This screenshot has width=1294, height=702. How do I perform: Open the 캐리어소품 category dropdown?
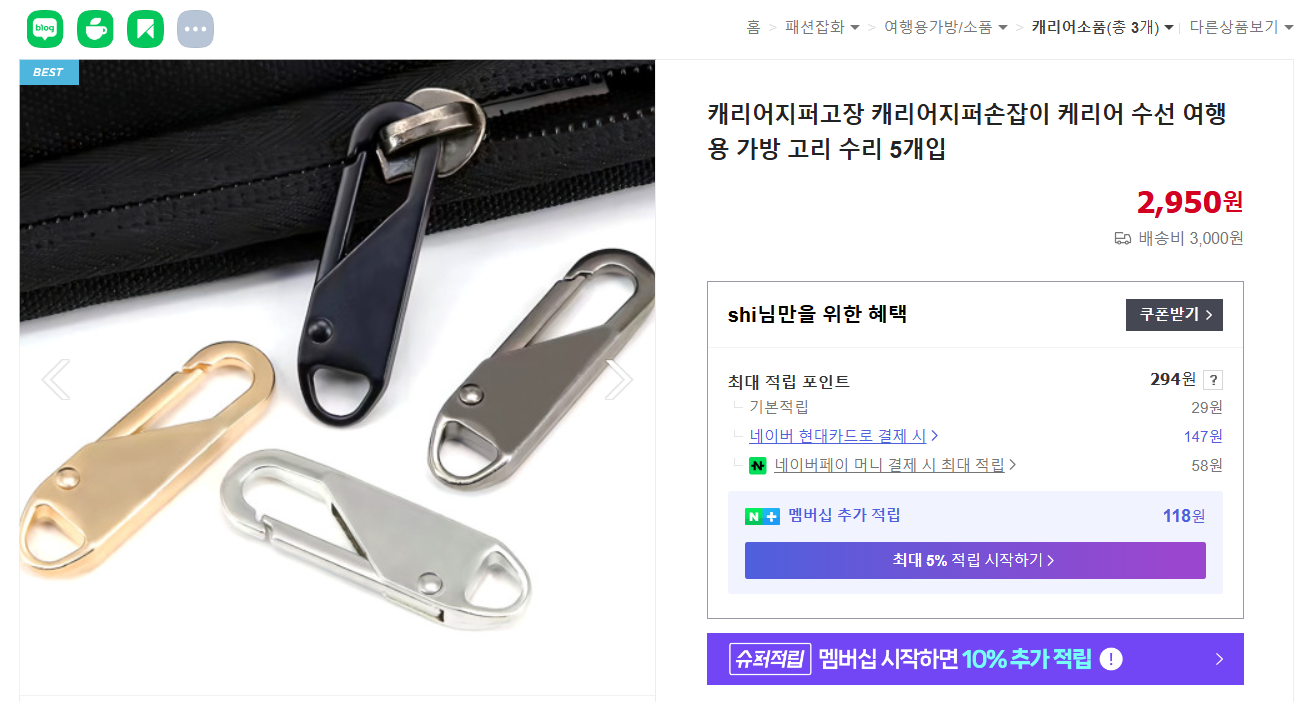pyautogui.click(x=1103, y=27)
